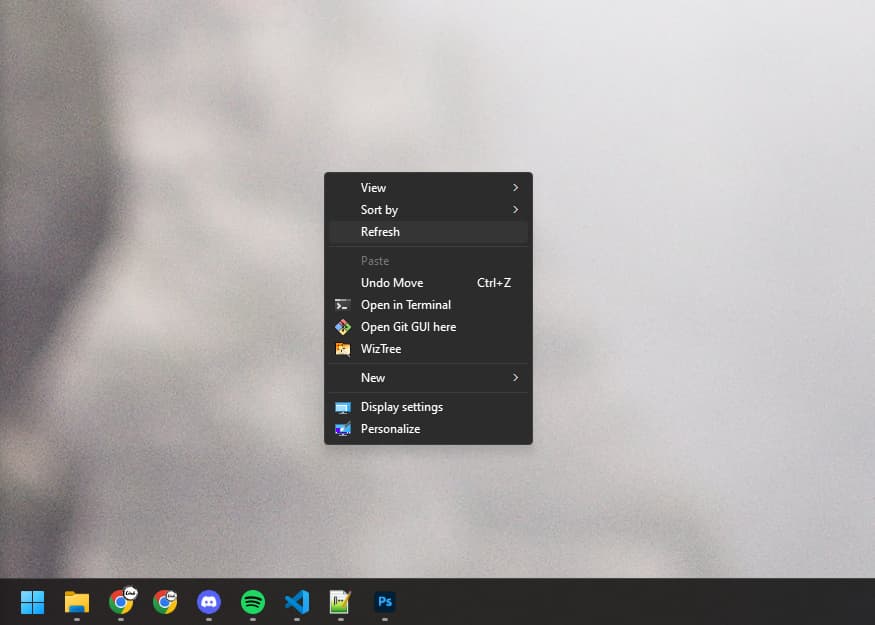875x625 pixels.
Task: Open Notepad++ from the taskbar
Action: 340,603
